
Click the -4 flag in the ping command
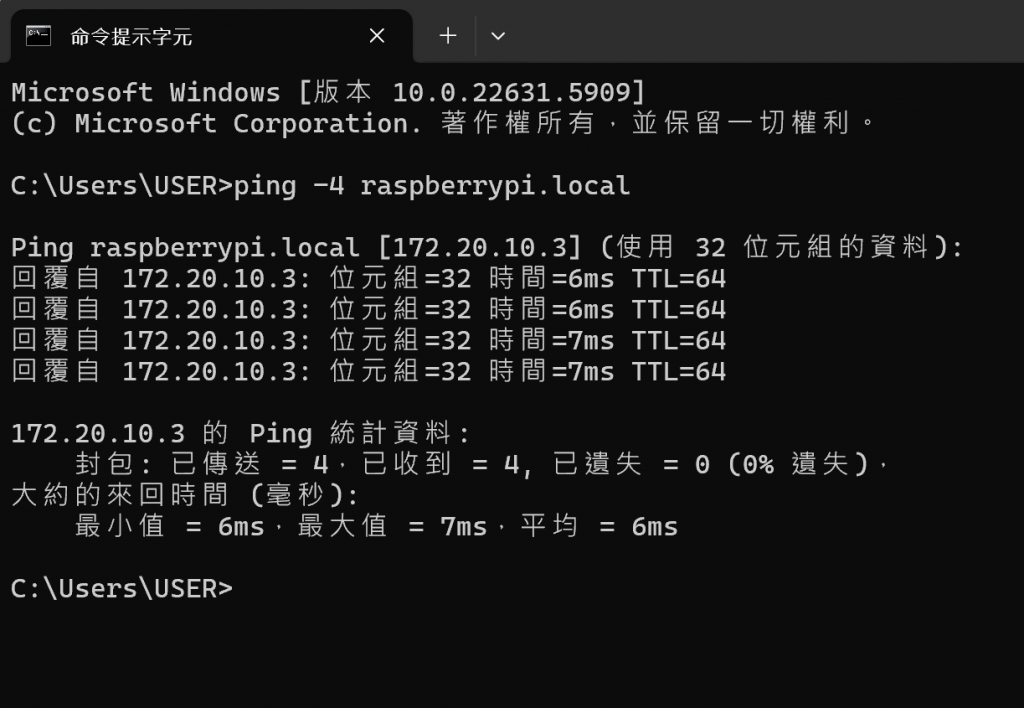pyautogui.click(x=328, y=186)
